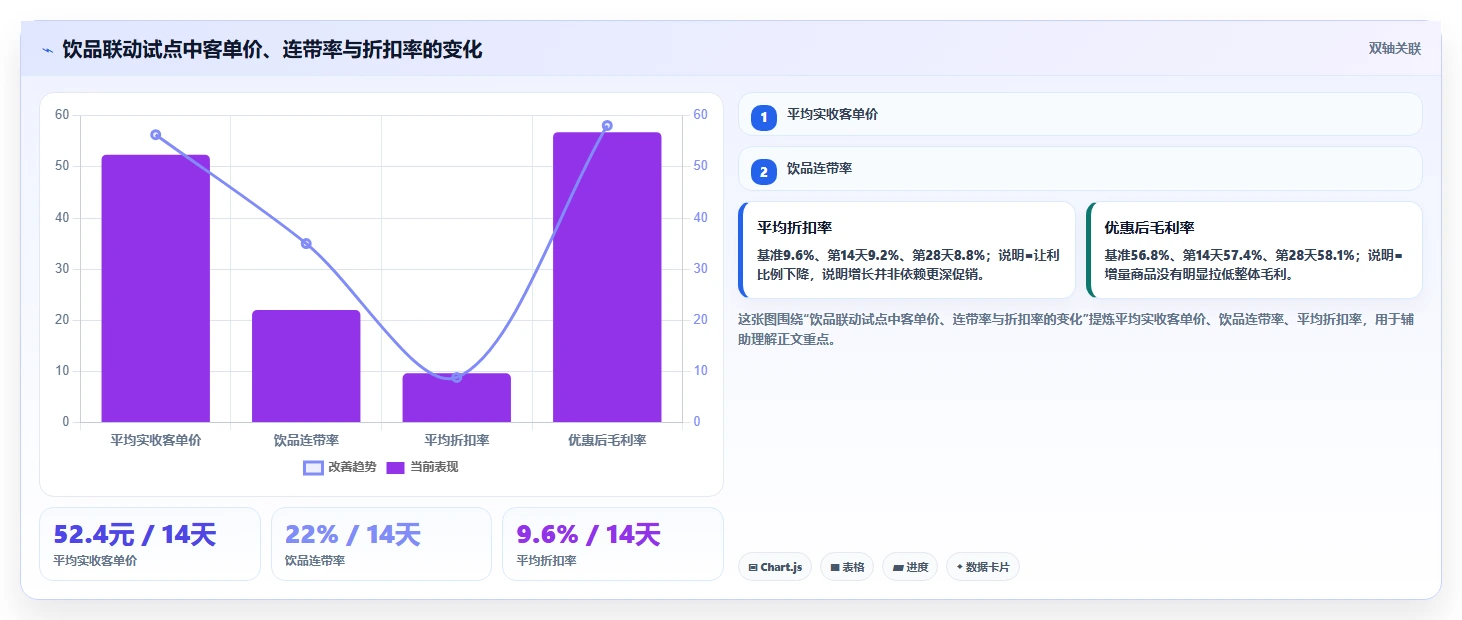Click the icon inside the 进度 tag

(x=898, y=568)
